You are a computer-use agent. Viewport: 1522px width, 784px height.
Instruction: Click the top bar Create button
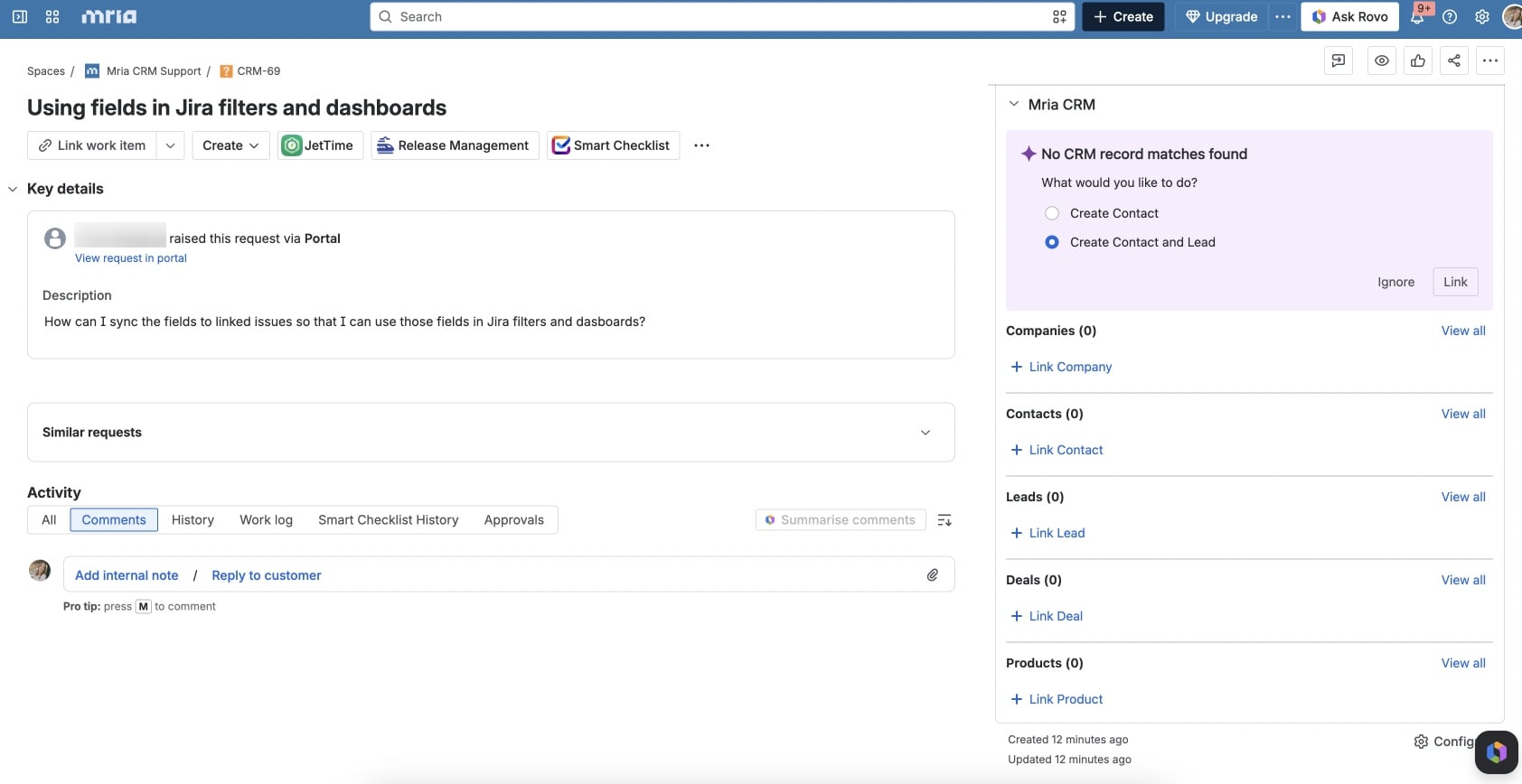1123,16
